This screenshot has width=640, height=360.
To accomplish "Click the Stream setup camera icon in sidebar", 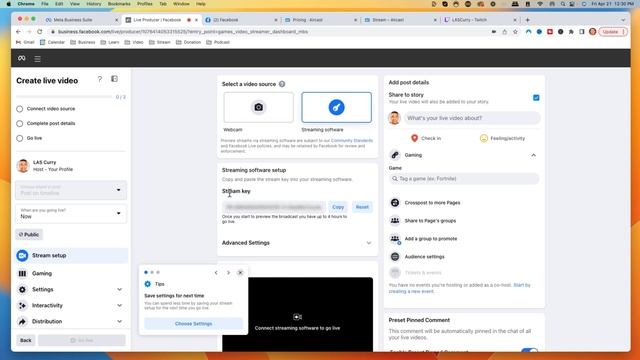I will tap(22, 256).
